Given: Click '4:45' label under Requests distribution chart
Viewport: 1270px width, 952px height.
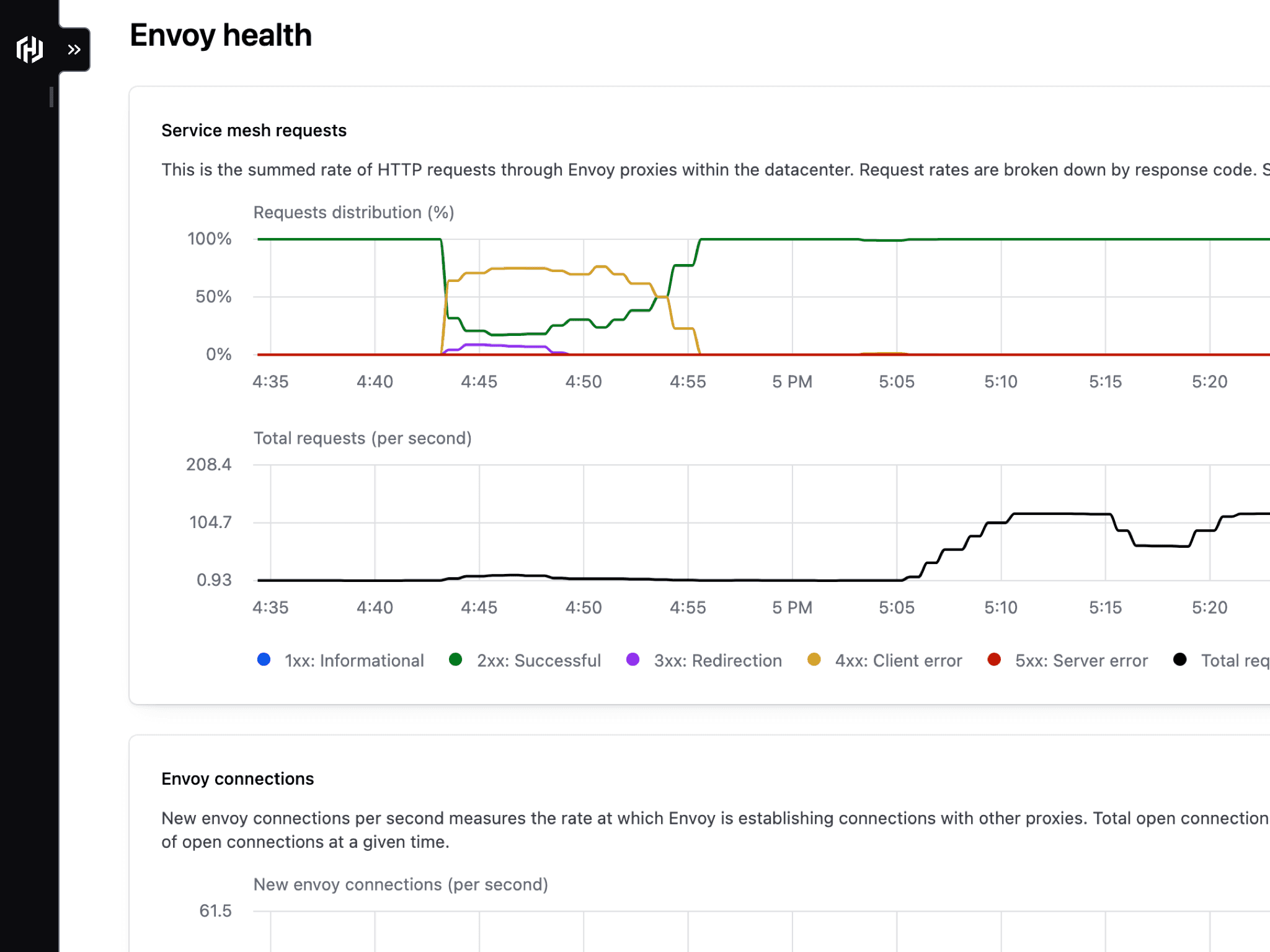Looking at the screenshot, I should coord(479,382).
